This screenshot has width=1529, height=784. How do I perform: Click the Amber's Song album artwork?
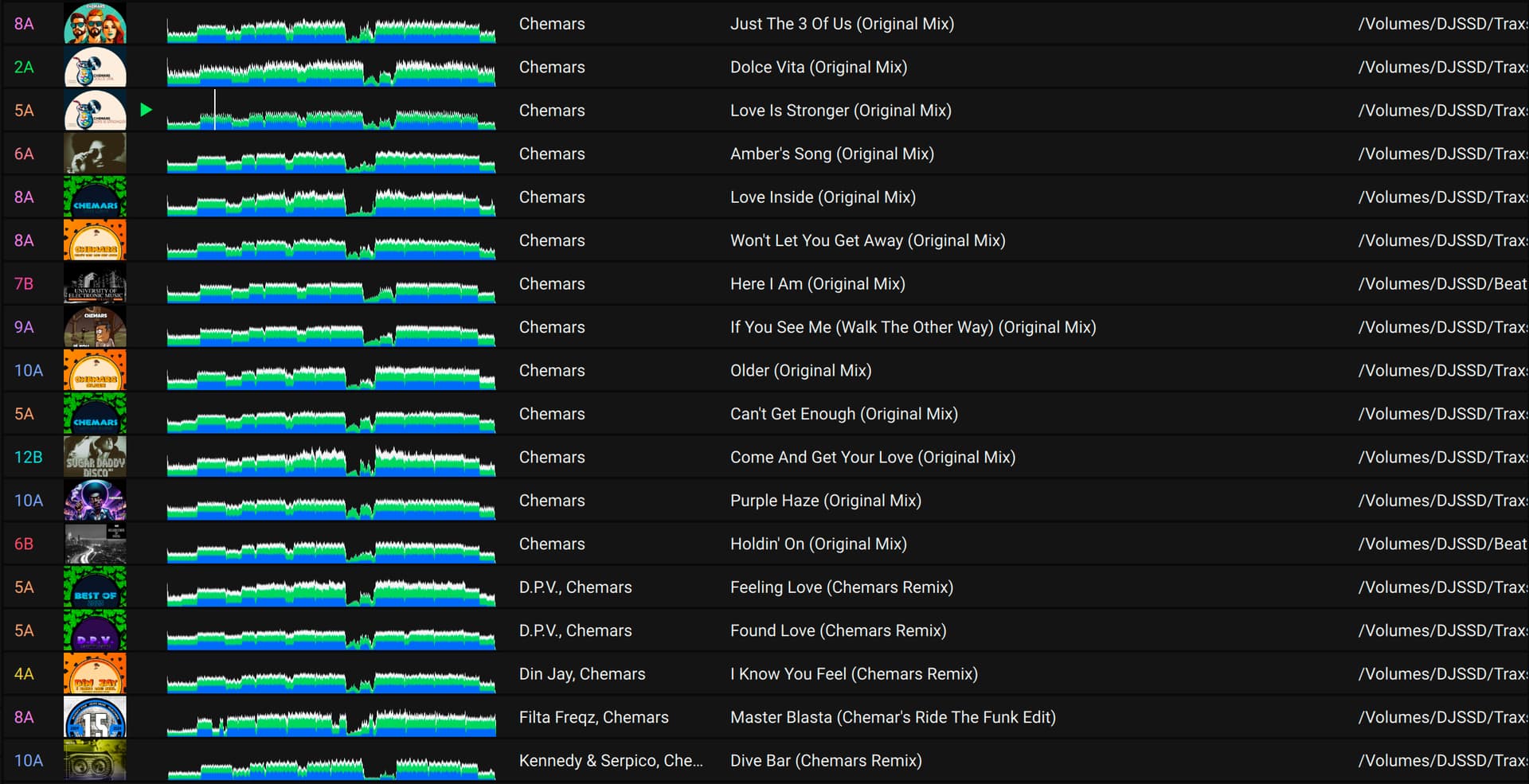point(95,154)
